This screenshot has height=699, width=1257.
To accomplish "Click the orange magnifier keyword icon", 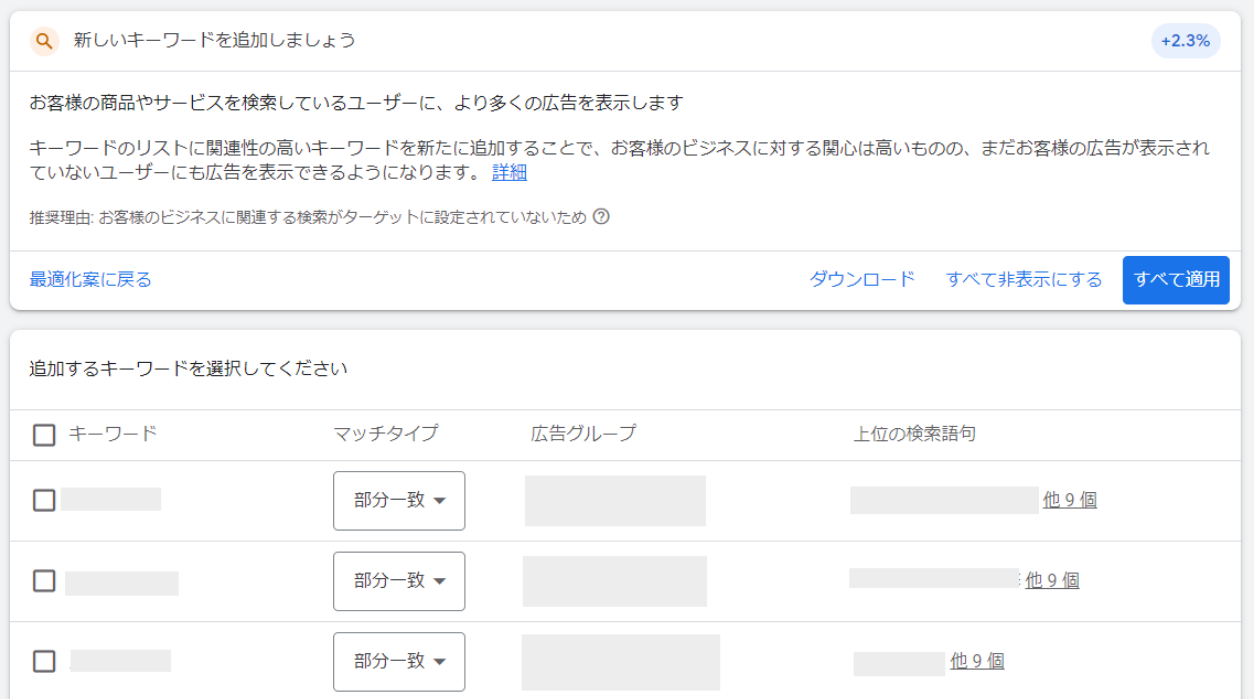I will tap(44, 41).
